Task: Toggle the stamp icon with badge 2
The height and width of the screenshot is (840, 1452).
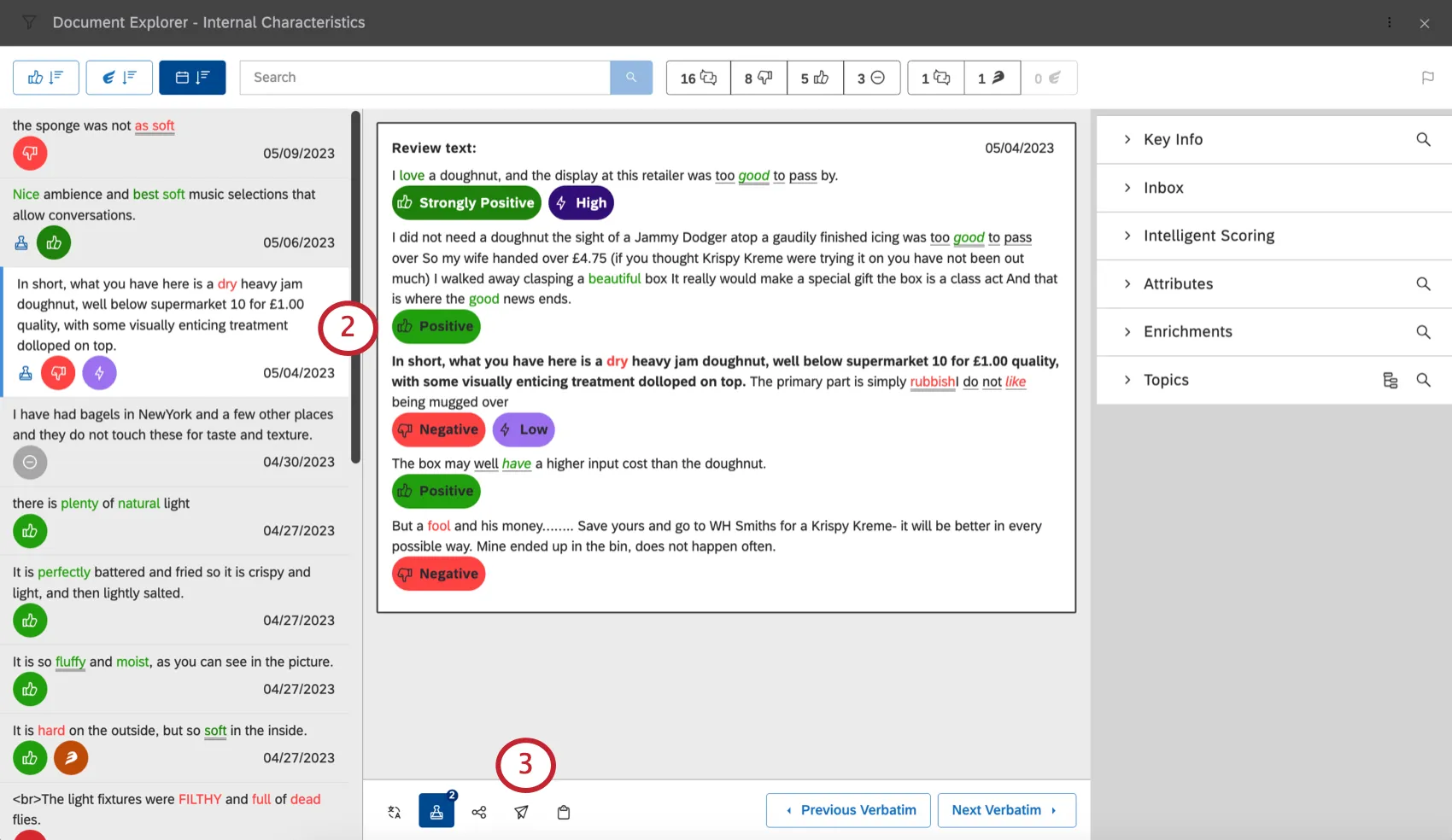Action: click(436, 811)
